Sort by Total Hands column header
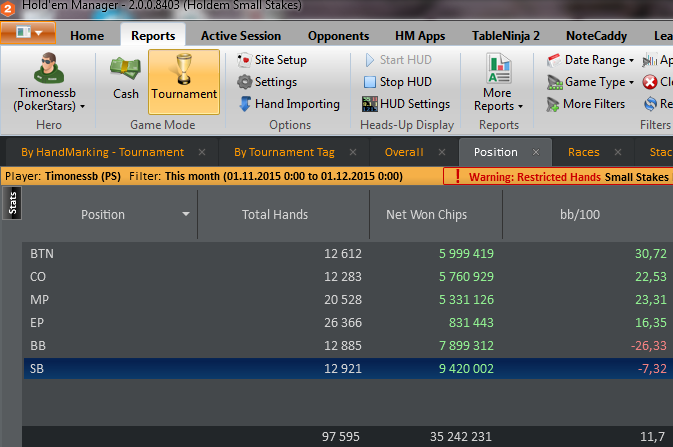The width and height of the screenshot is (673, 447). tap(275, 214)
